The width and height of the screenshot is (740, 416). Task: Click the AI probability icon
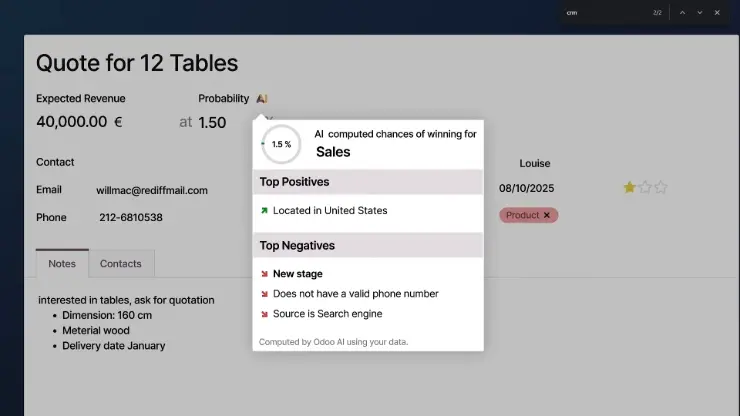pos(262,99)
